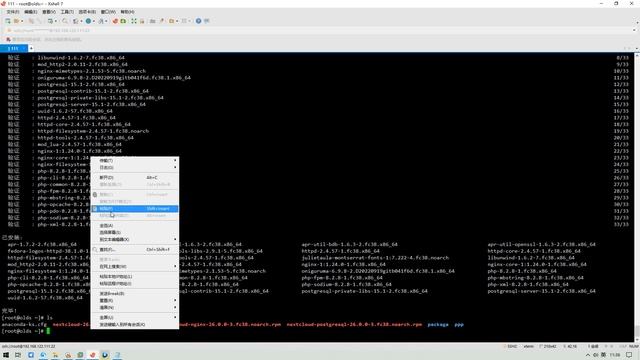Image resolution: width=640 pixels, height=360 pixels.
Task: Click the Lock screen padlock toolbar icon
Action: (x=142, y=21)
